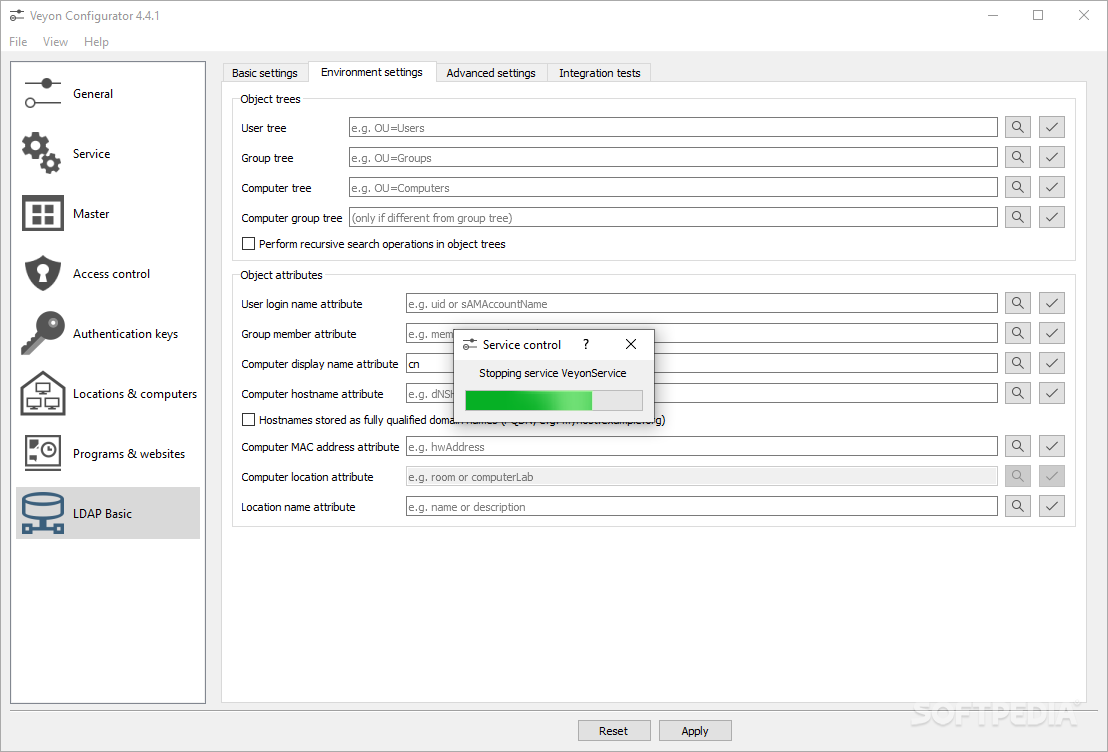Viewport: 1108px width, 752px height.
Task: Select Environment settings tab
Action: coord(372,72)
